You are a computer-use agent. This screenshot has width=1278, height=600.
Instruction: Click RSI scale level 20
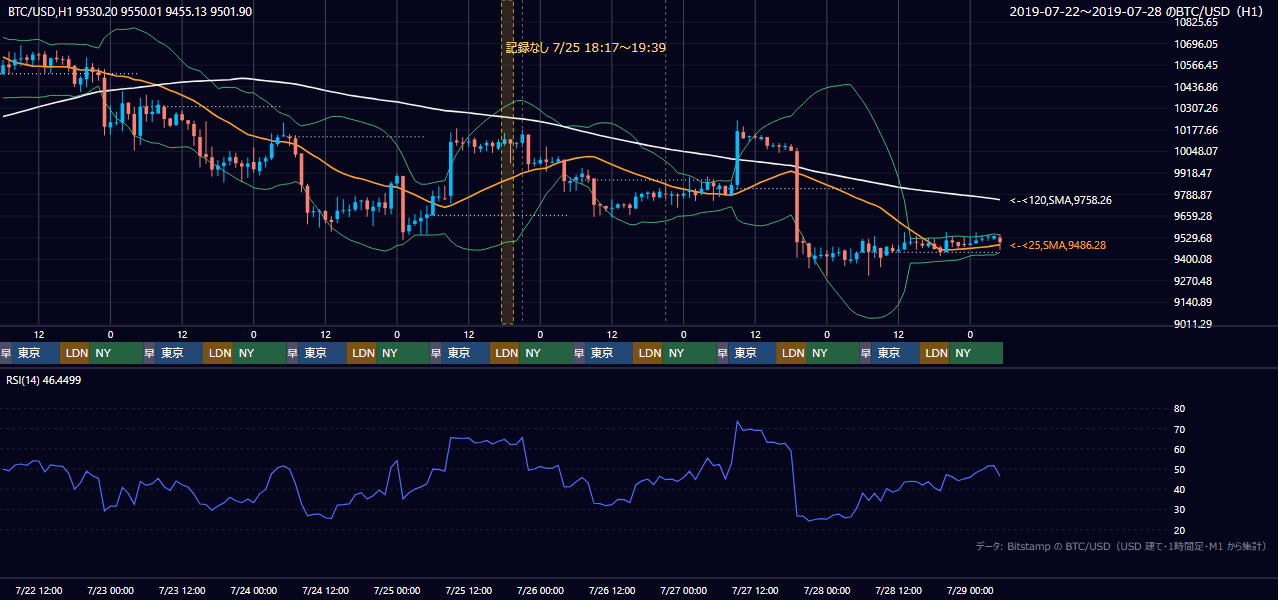[1179, 530]
